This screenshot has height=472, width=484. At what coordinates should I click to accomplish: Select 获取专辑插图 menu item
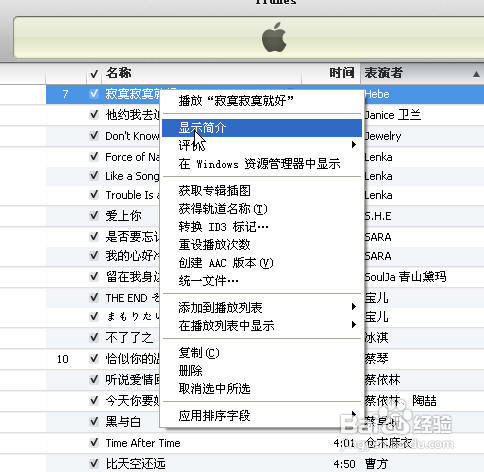tap(262, 191)
